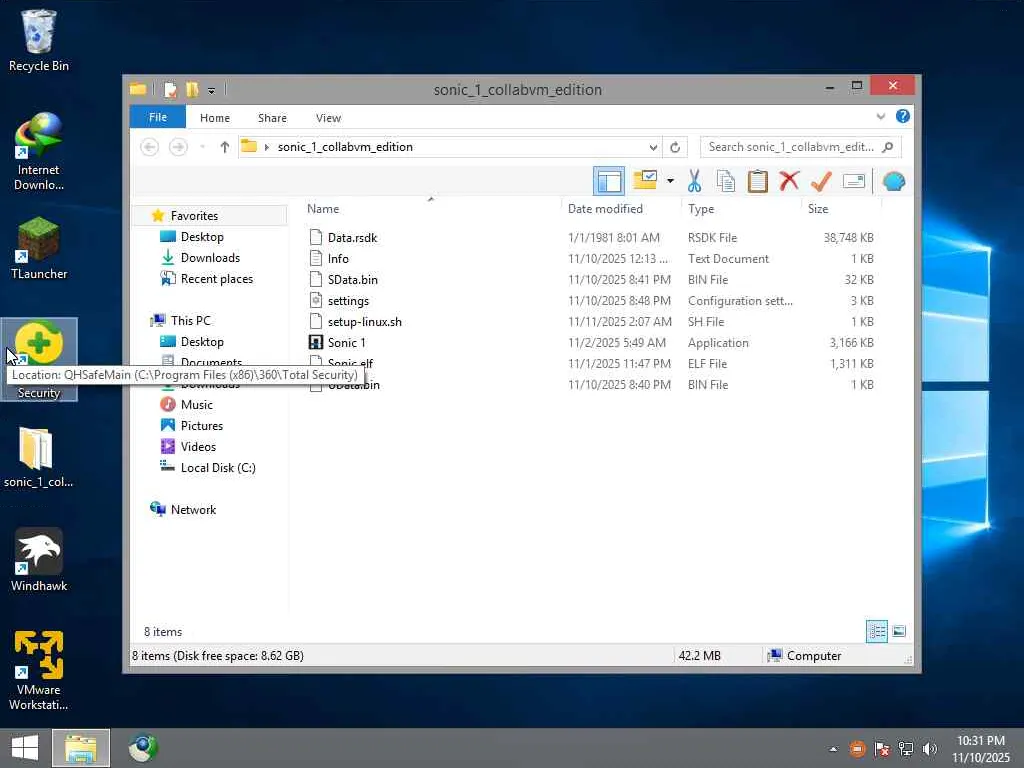Expand the ribbon with the chevron
Viewport: 1024px width, 768px height.
[x=880, y=116]
